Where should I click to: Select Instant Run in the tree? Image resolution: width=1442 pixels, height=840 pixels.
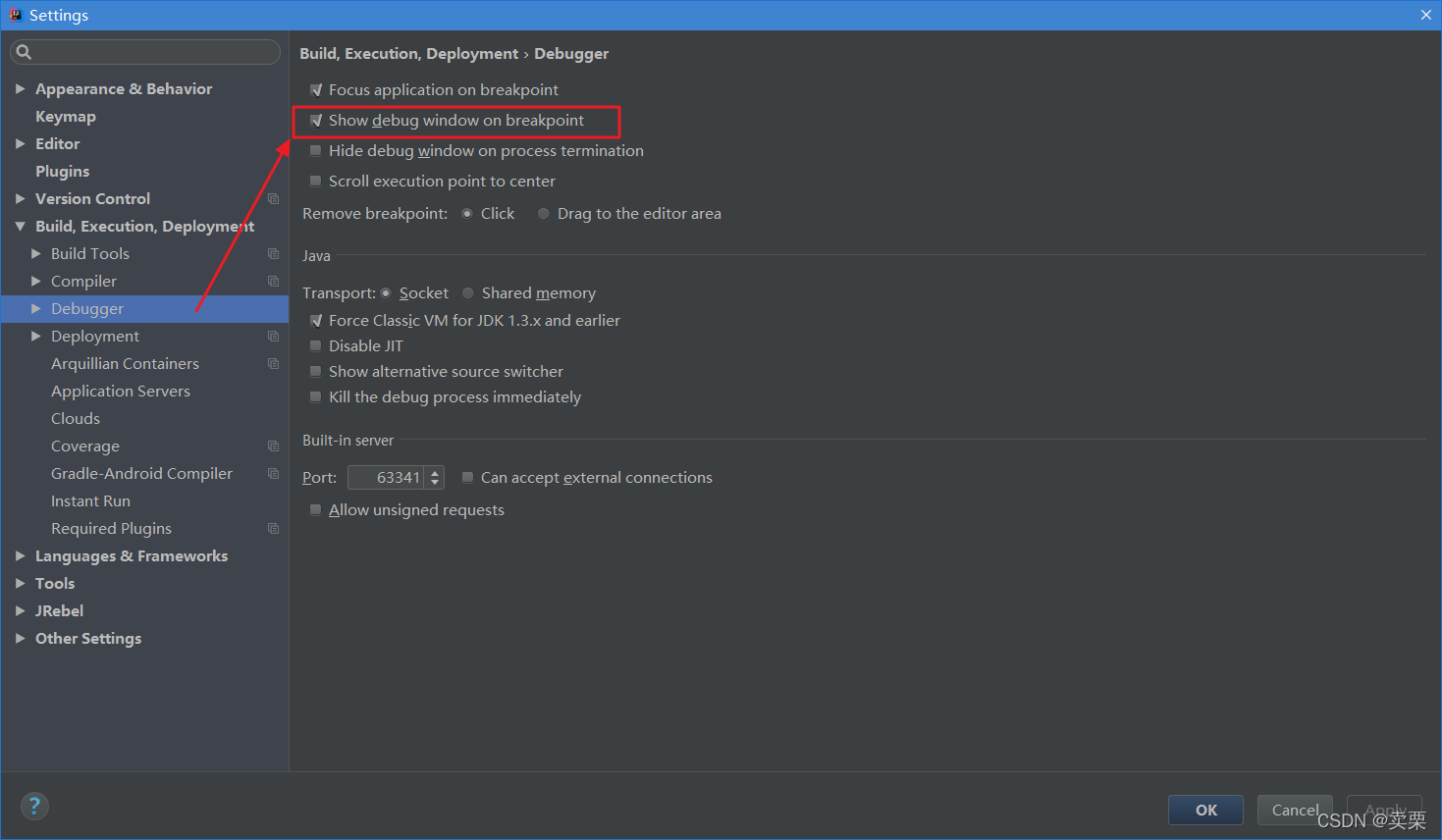click(90, 501)
